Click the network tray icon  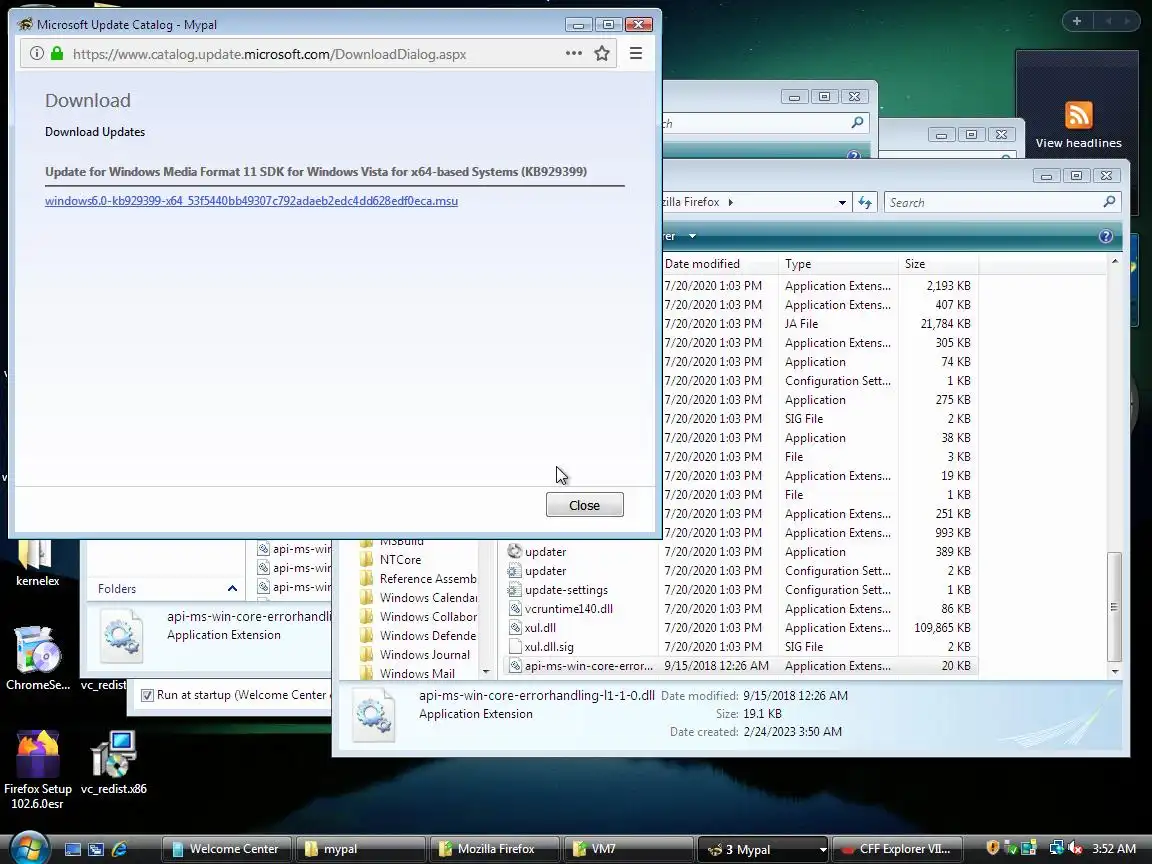pyautogui.click(x=1056, y=849)
